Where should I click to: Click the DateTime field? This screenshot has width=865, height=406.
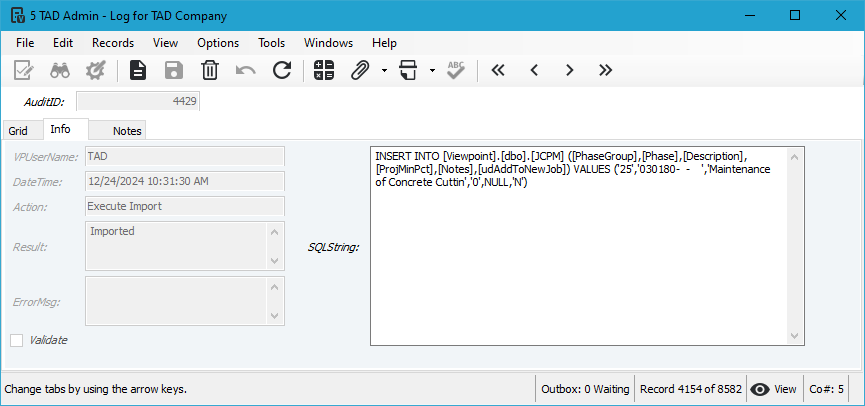pyautogui.click(x=185, y=181)
